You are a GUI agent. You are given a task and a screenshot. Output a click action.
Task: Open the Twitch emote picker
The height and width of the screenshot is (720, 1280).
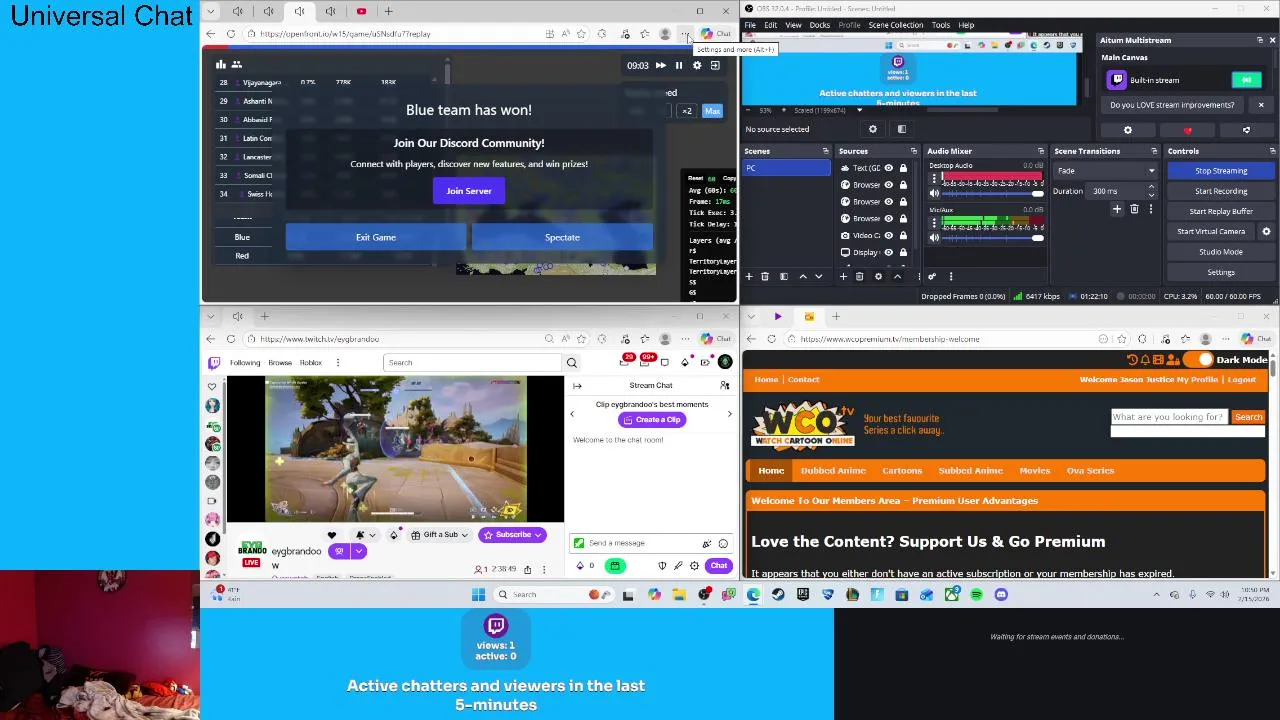723,543
